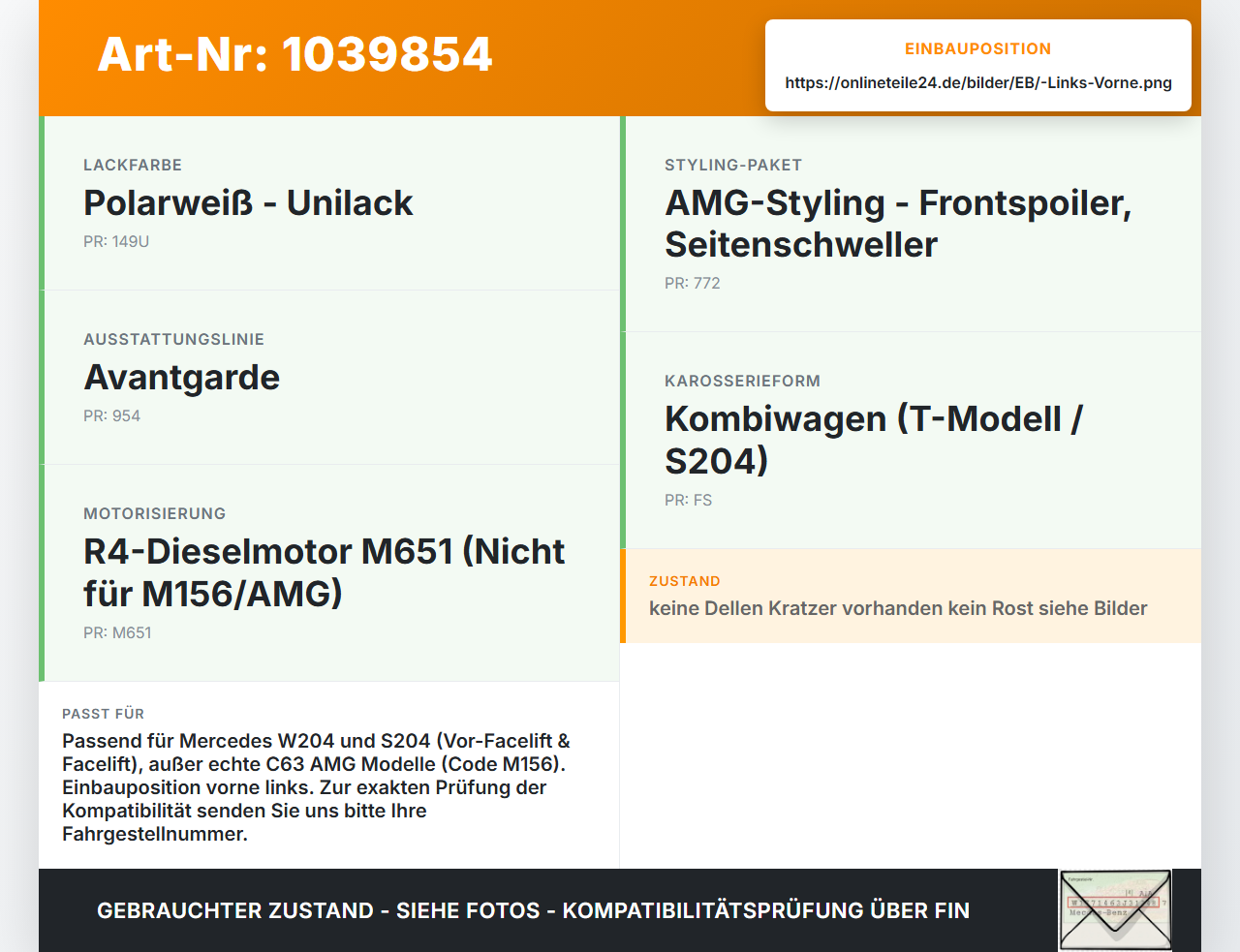Image resolution: width=1240 pixels, height=952 pixels.
Task: Select the LACKFARBE section label
Action: tap(133, 165)
